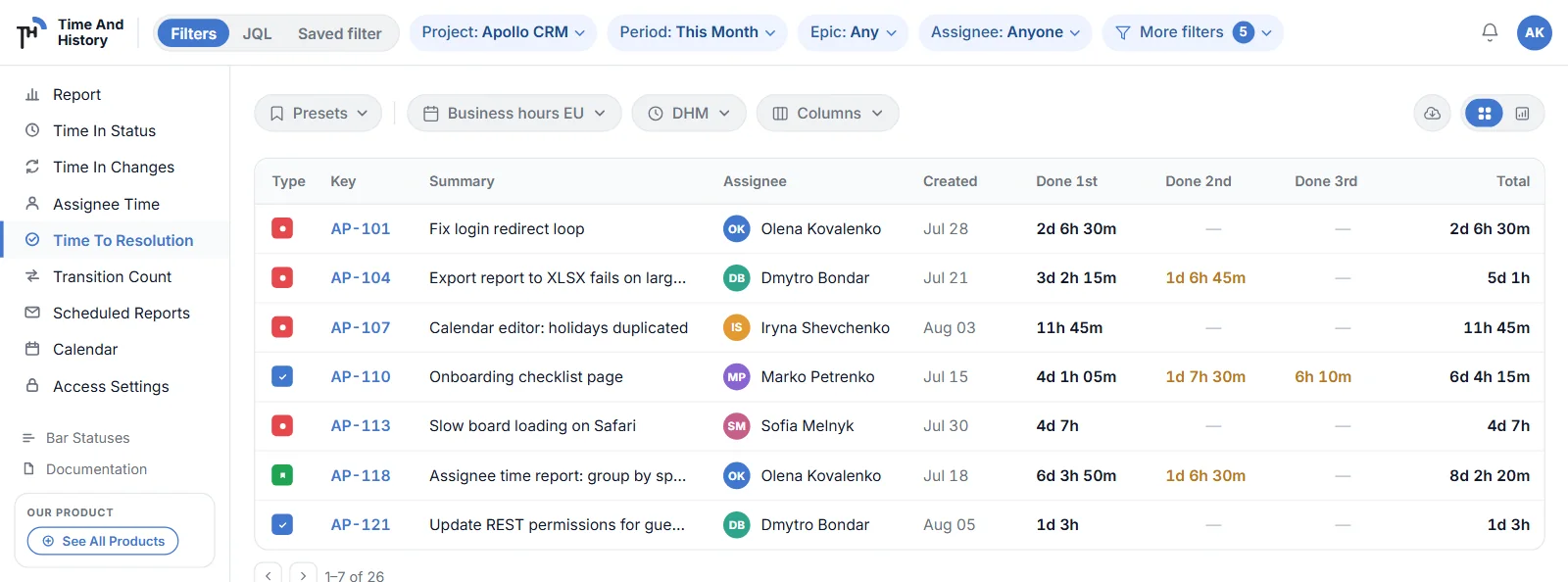The height and width of the screenshot is (582, 1568).
Task: Click the Done 1st column header
Action: (x=1066, y=181)
